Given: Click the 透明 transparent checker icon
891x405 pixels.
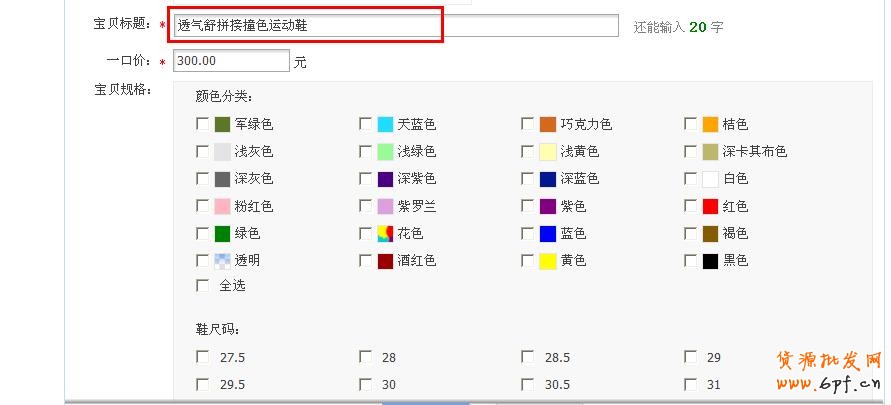Looking at the screenshot, I should tap(222, 261).
